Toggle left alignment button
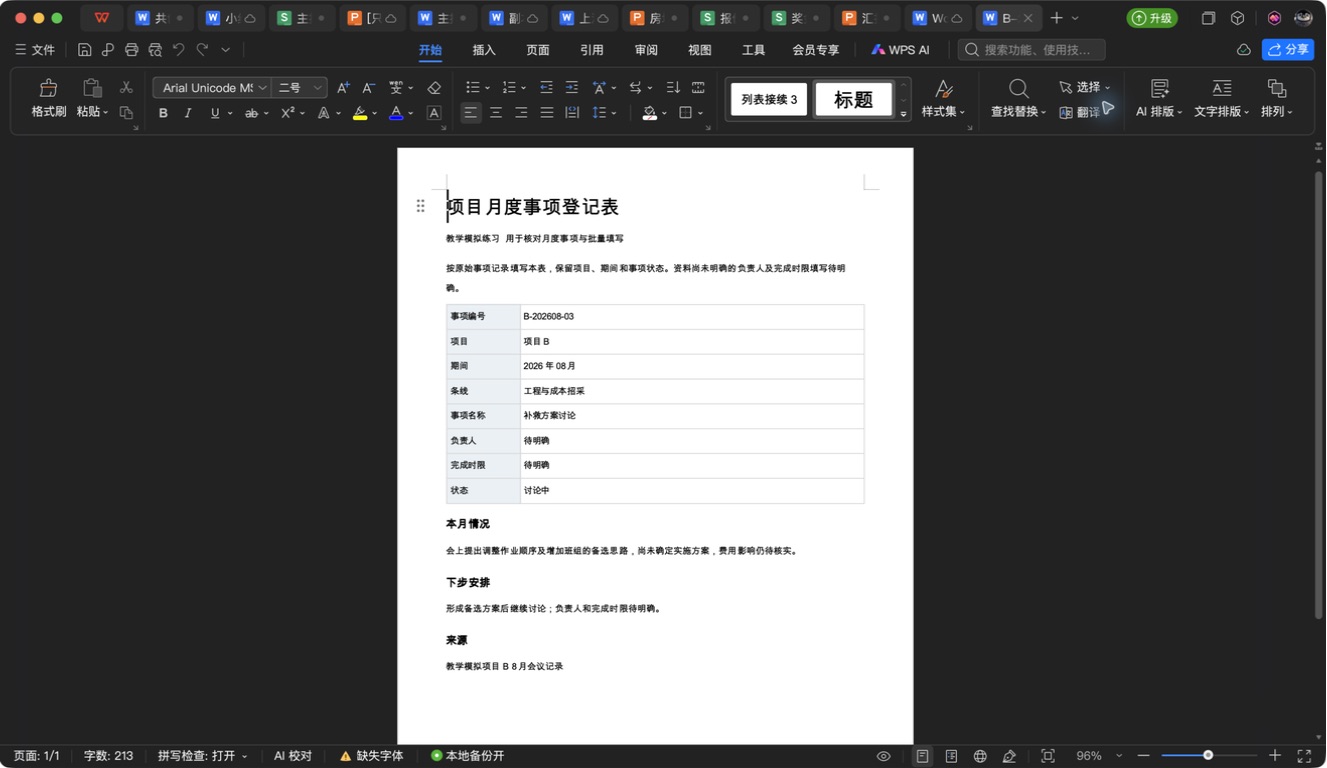Viewport: 1327px width, 768px height. tap(471, 113)
